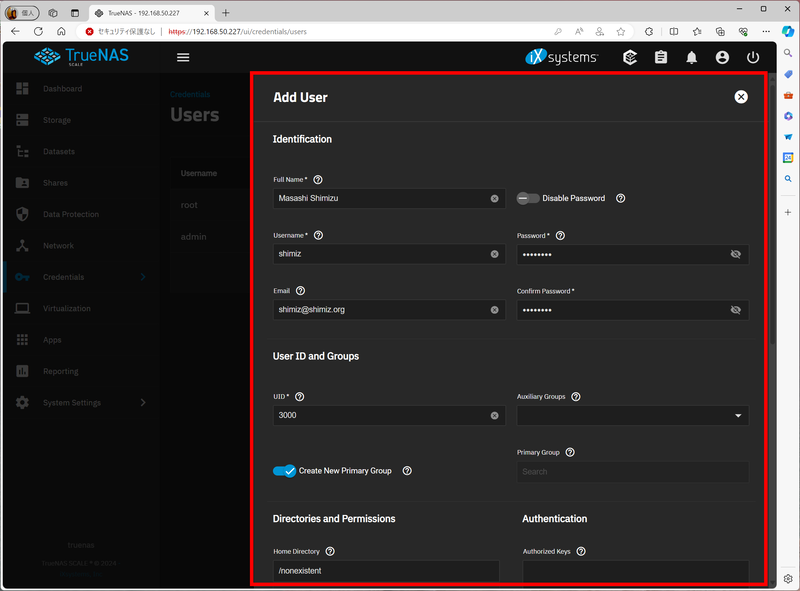Open alerts bell notifications
This screenshot has height=591, width=800.
pyautogui.click(x=691, y=57)
